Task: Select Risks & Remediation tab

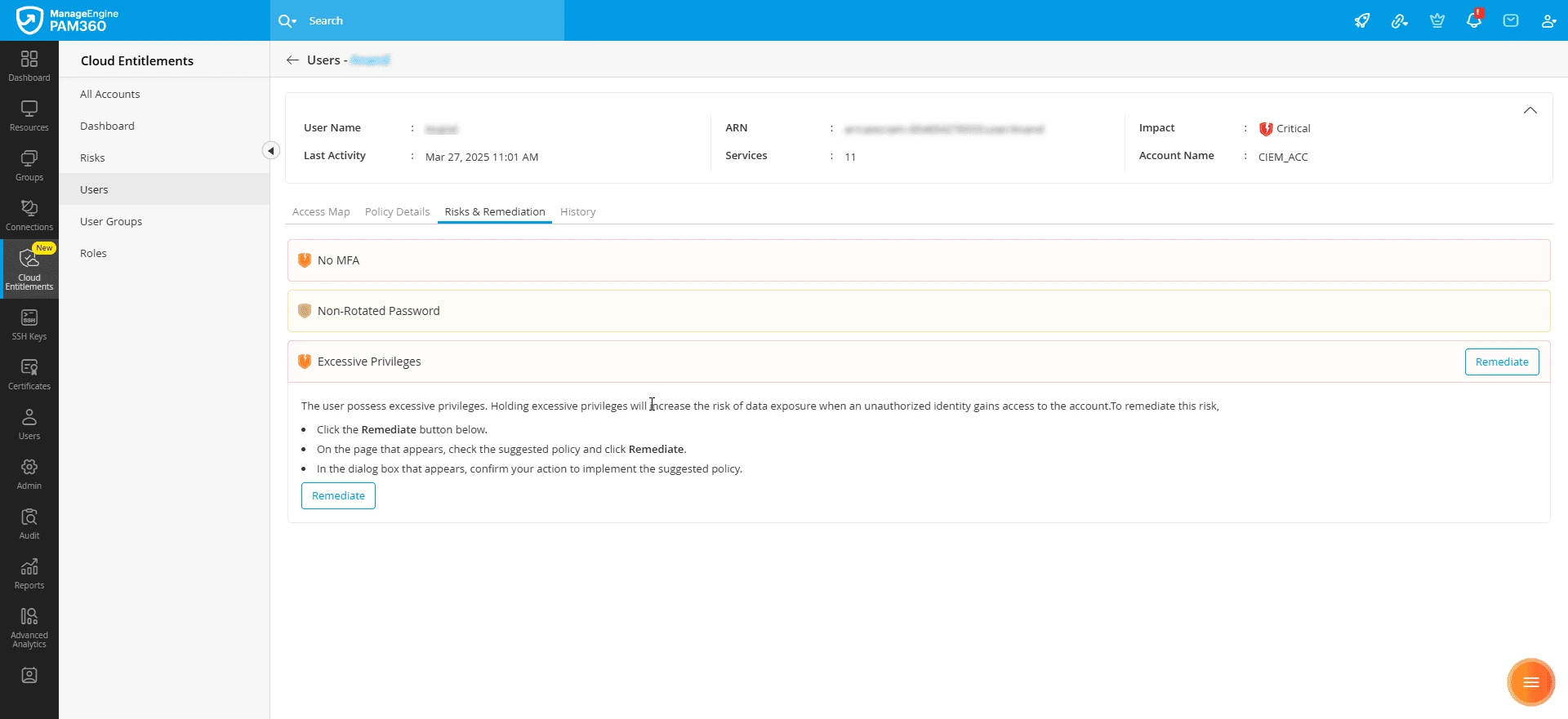Action: point(495,211)
